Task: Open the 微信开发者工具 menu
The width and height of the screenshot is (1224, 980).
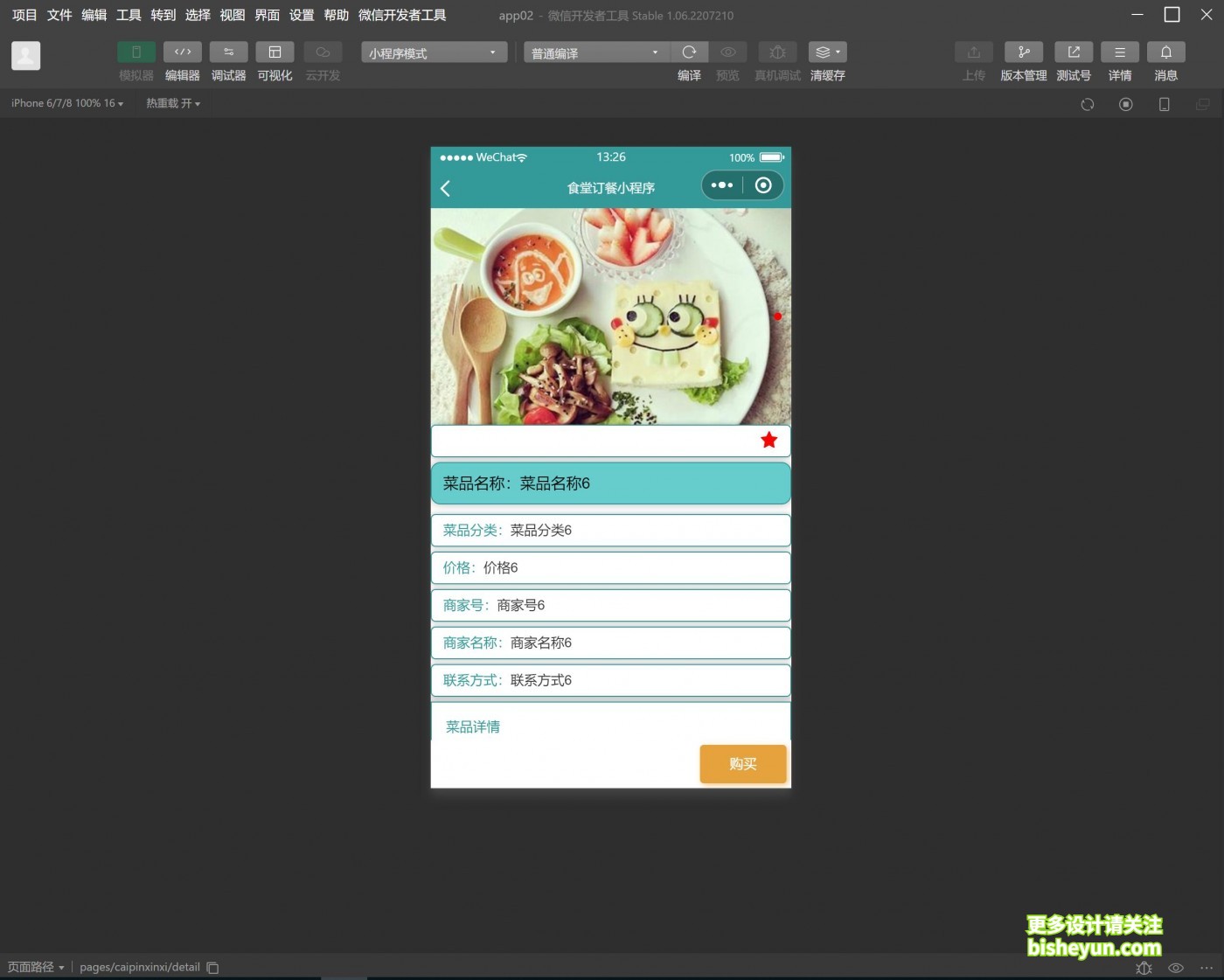Action: 402,15
